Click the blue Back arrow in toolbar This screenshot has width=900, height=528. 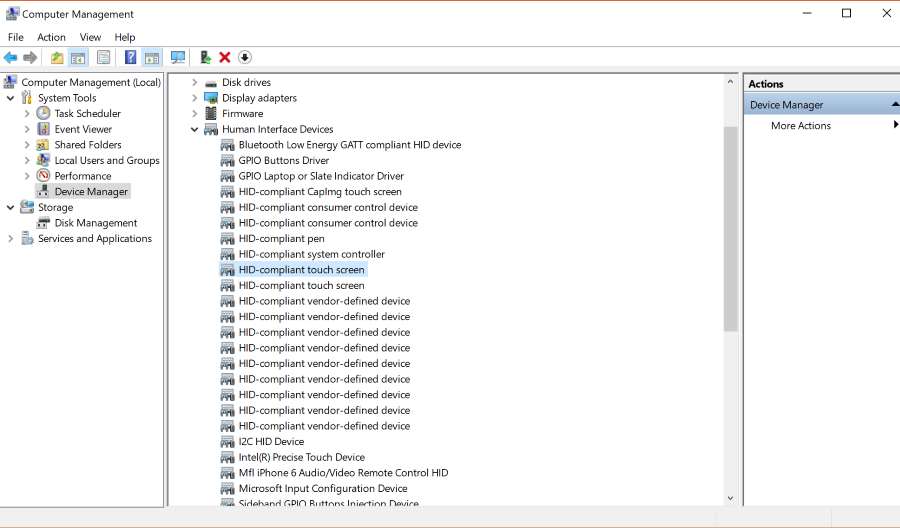[10, 57]
